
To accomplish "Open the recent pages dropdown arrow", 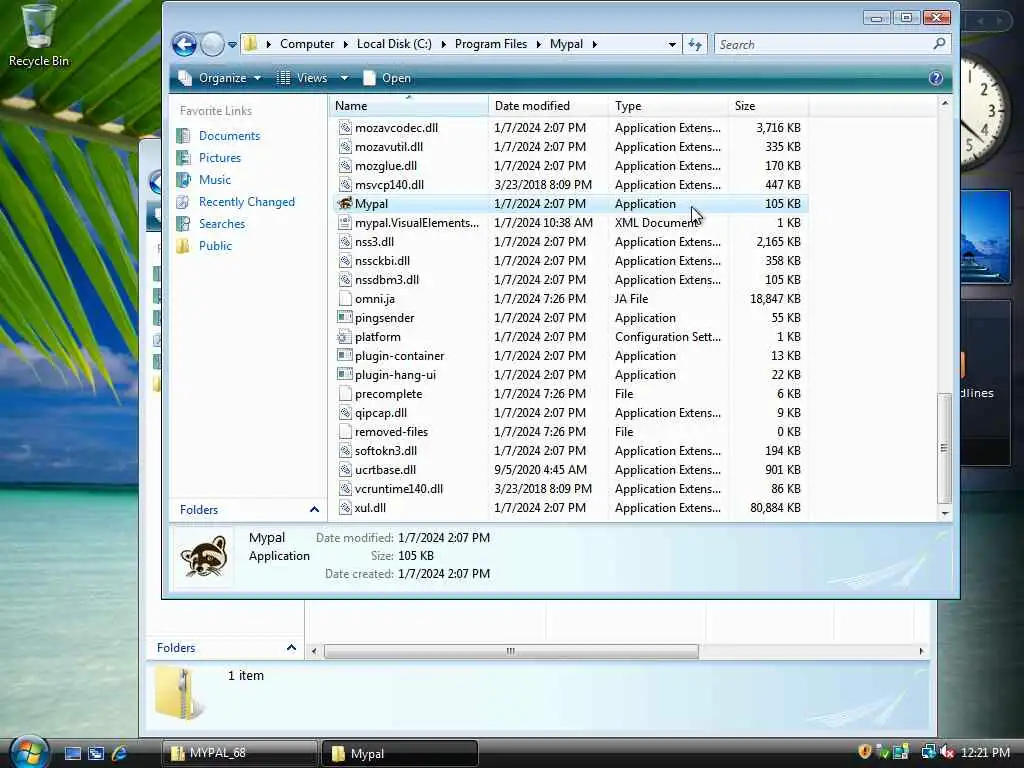I will (x=232, y=44).
